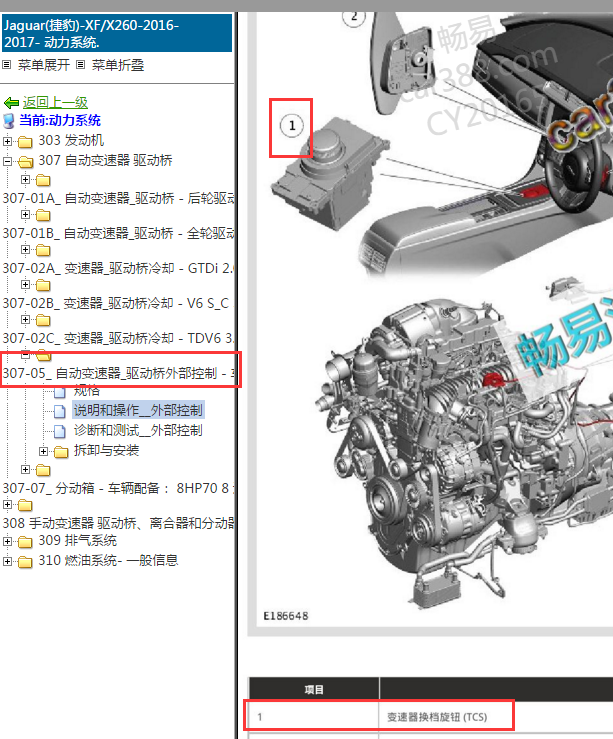Expand the 310 燃油系统 node
This screenshot has width=613, height=739.
coord(7,561)
